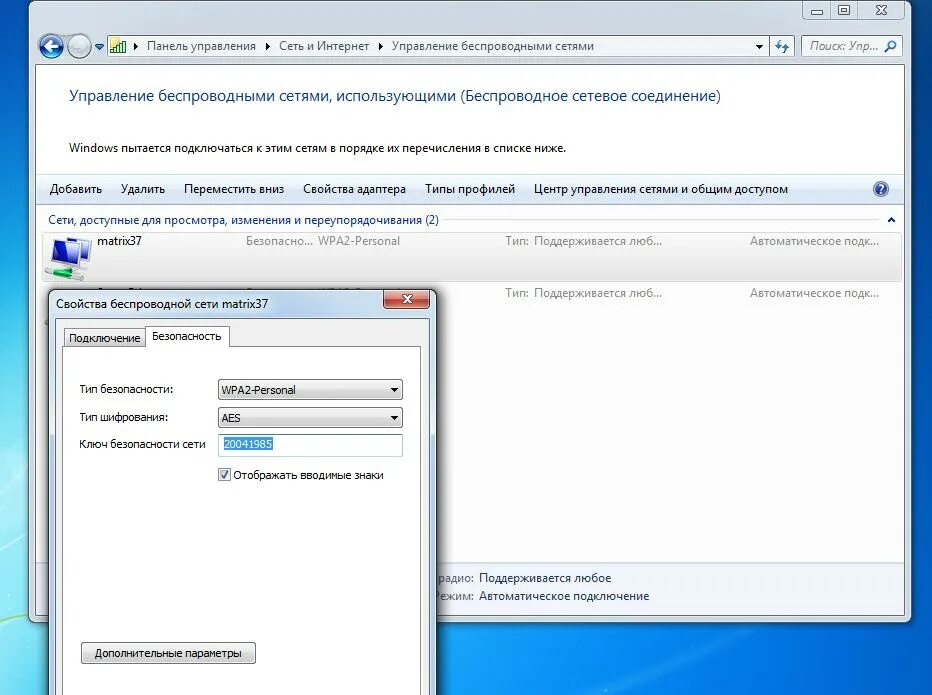Click the 'Дополнительные параметры' button
Image resolution: width=932 pixels, height=695 pixels.
point(168,653)
